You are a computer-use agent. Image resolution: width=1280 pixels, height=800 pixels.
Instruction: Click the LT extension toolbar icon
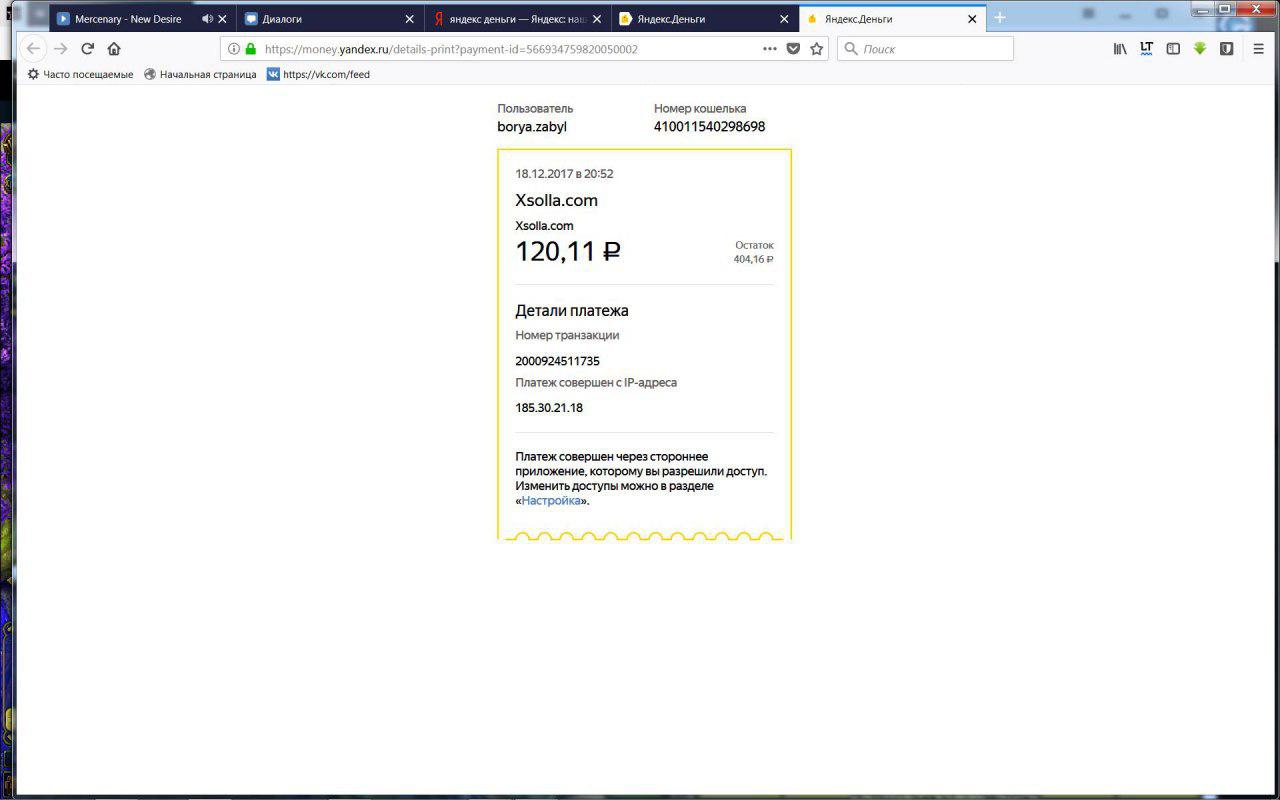[1147, 49]
